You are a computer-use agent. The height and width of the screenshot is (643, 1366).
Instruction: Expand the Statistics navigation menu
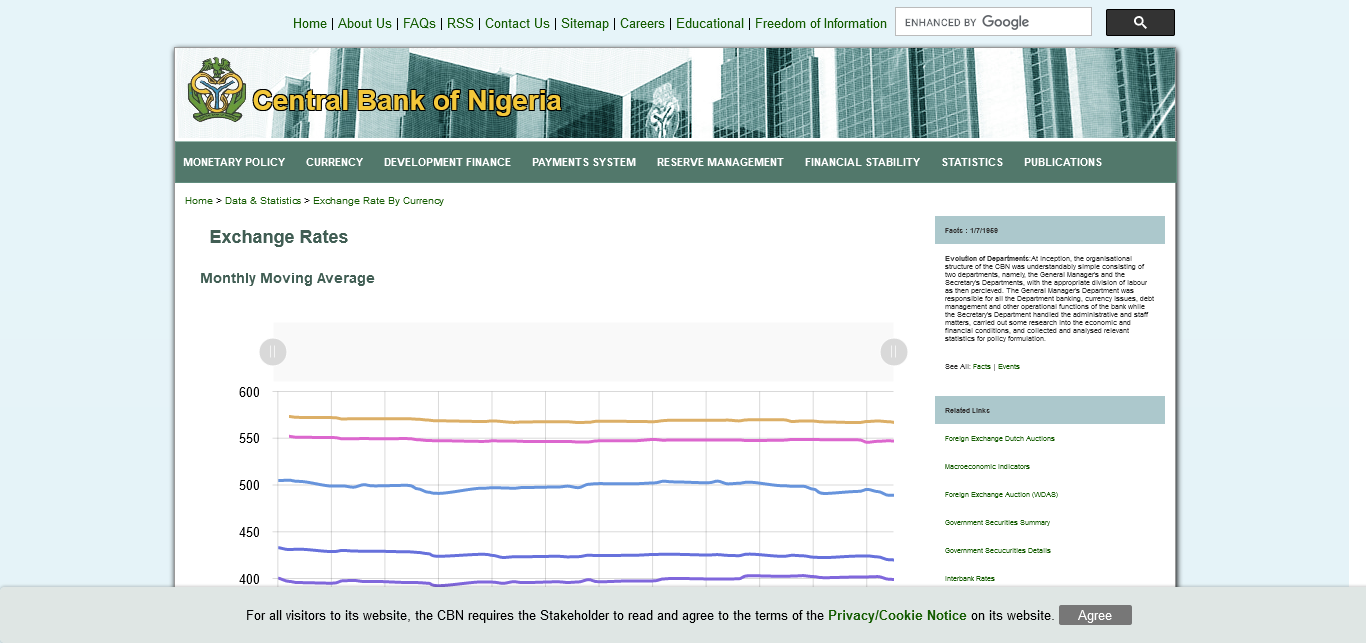click(x=972, y=162)
